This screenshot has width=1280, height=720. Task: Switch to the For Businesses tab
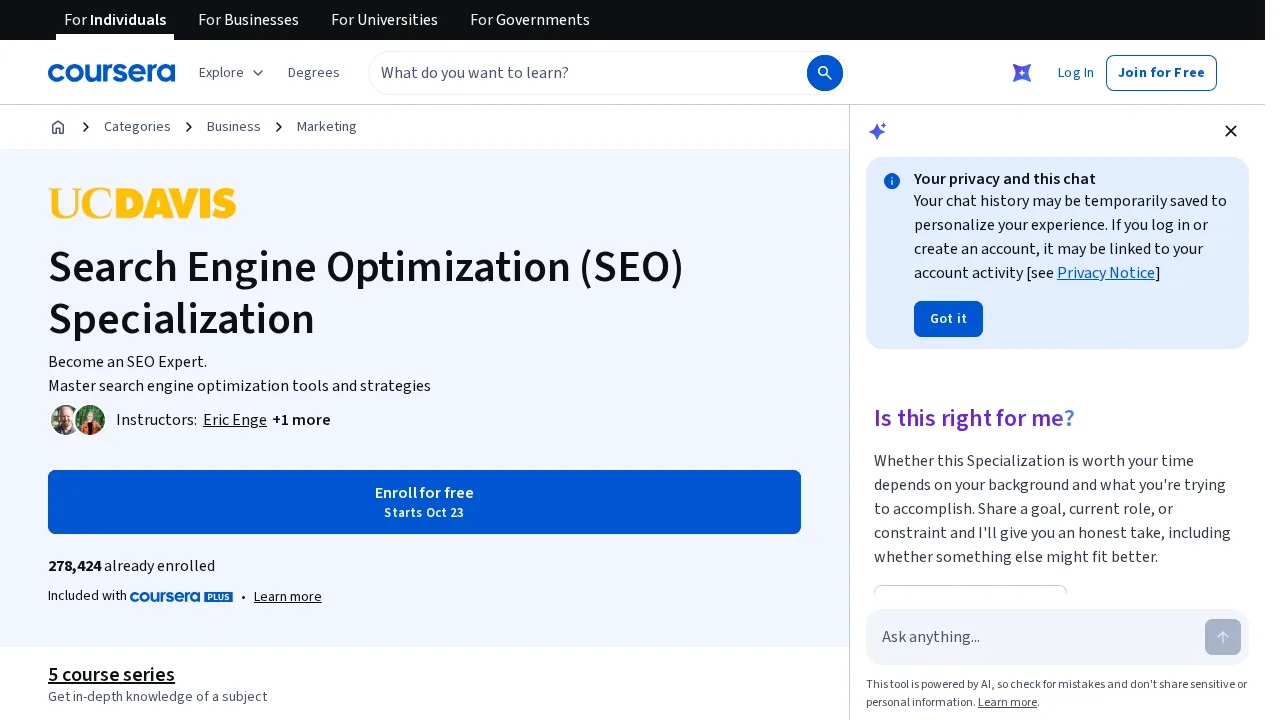click(x=248, y=20)
